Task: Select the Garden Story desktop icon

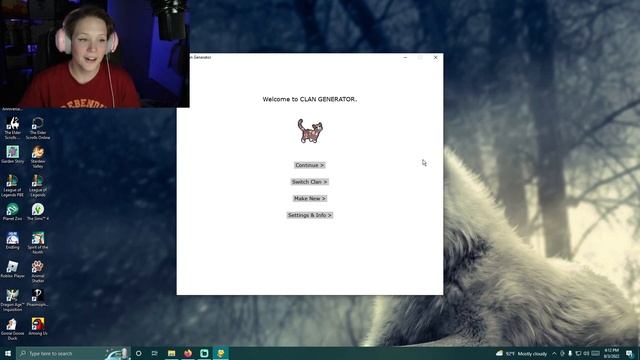Action: tap(13, 154)
